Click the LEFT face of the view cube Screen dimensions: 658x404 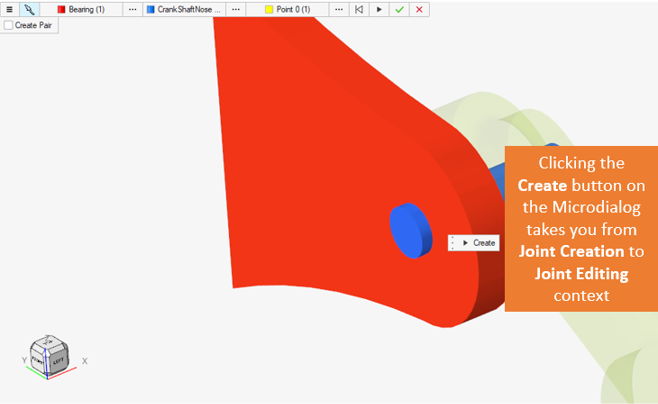pos(58,360)
